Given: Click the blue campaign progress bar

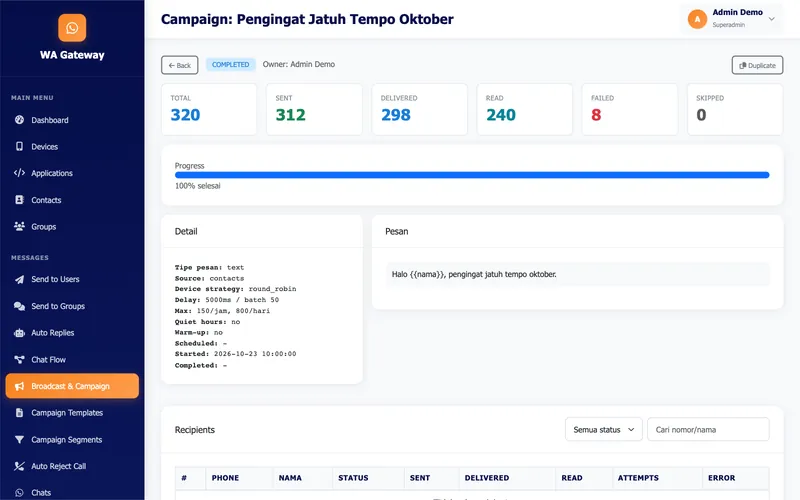Looking at the screenshot, I should pos(472,175).
